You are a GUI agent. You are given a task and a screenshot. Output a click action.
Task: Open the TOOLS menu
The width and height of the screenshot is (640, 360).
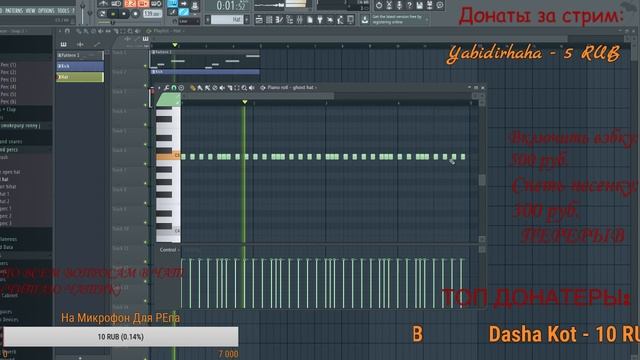[63, 11]
